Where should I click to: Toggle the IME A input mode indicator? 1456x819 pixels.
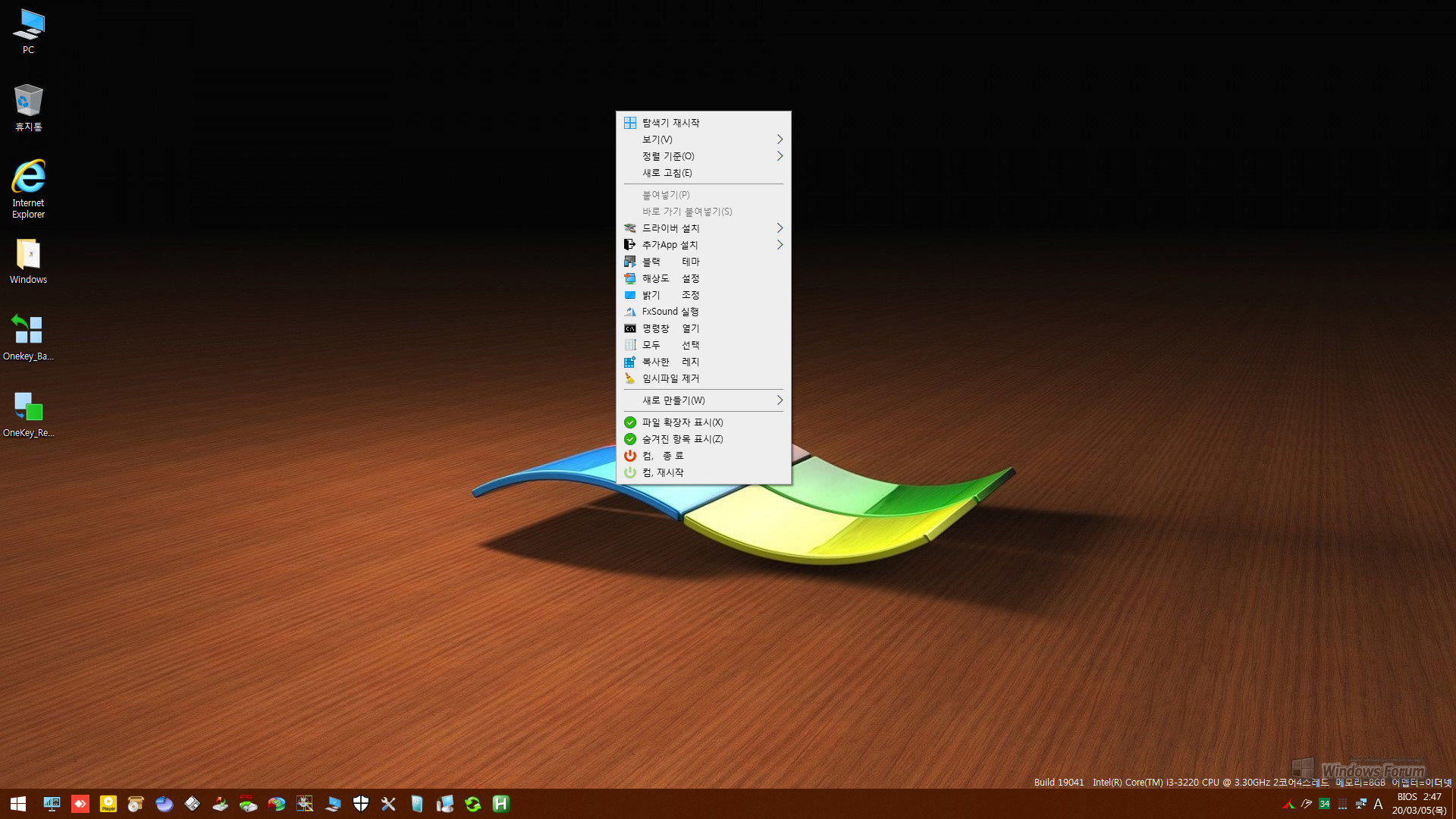tap(1379, 805)
